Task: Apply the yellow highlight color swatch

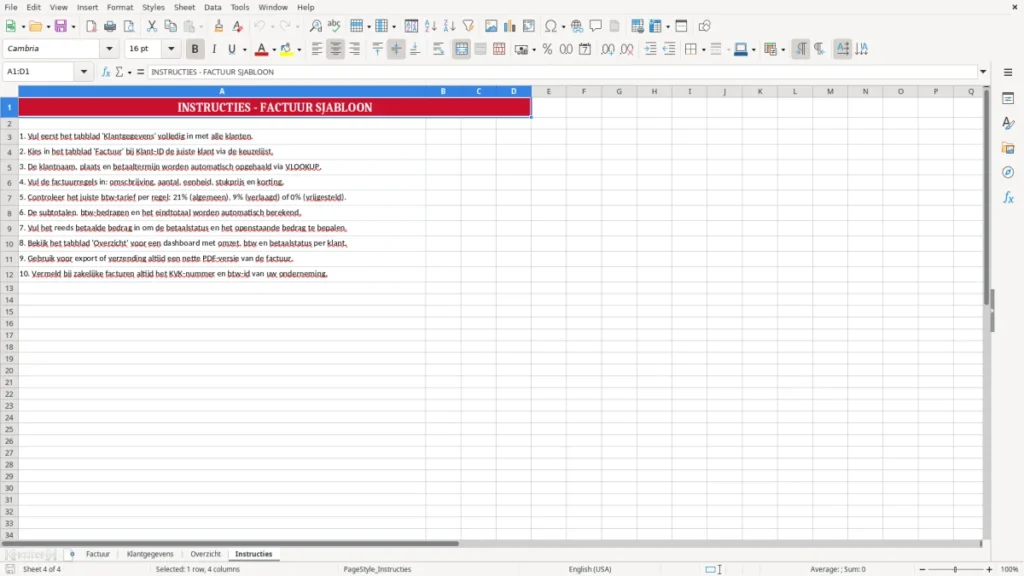Action: click(x=286, y=49)
